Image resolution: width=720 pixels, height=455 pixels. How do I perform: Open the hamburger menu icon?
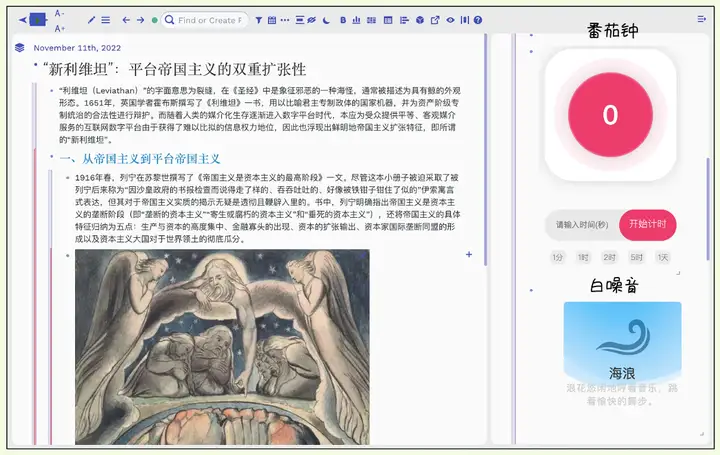coord(106,20)
